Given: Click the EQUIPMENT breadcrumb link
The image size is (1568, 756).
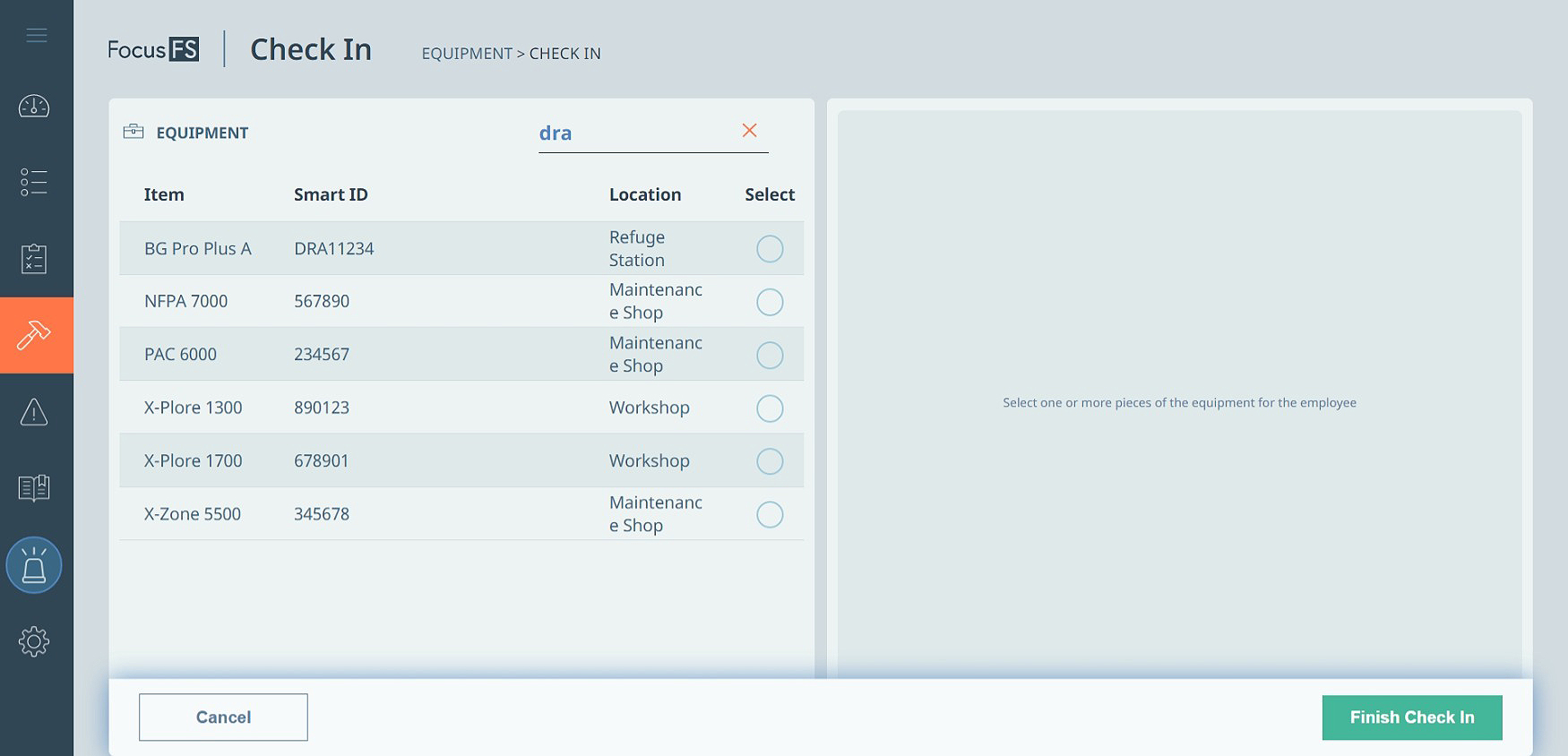Looking at the screenshot, I should point(467,54).
